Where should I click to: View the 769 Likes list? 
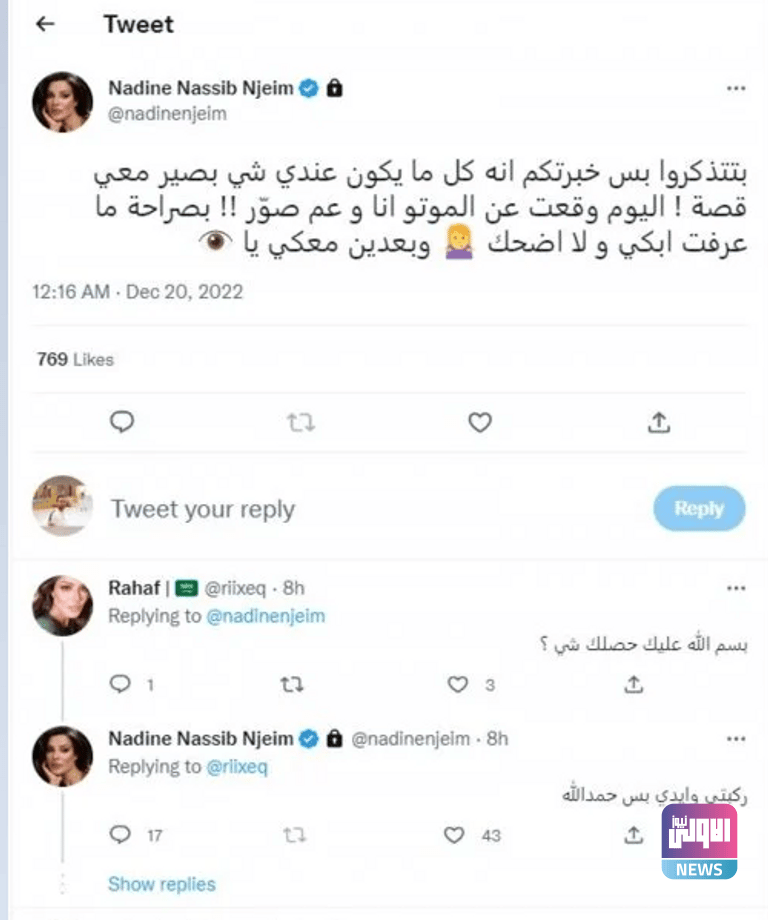[x=75, y=359]
